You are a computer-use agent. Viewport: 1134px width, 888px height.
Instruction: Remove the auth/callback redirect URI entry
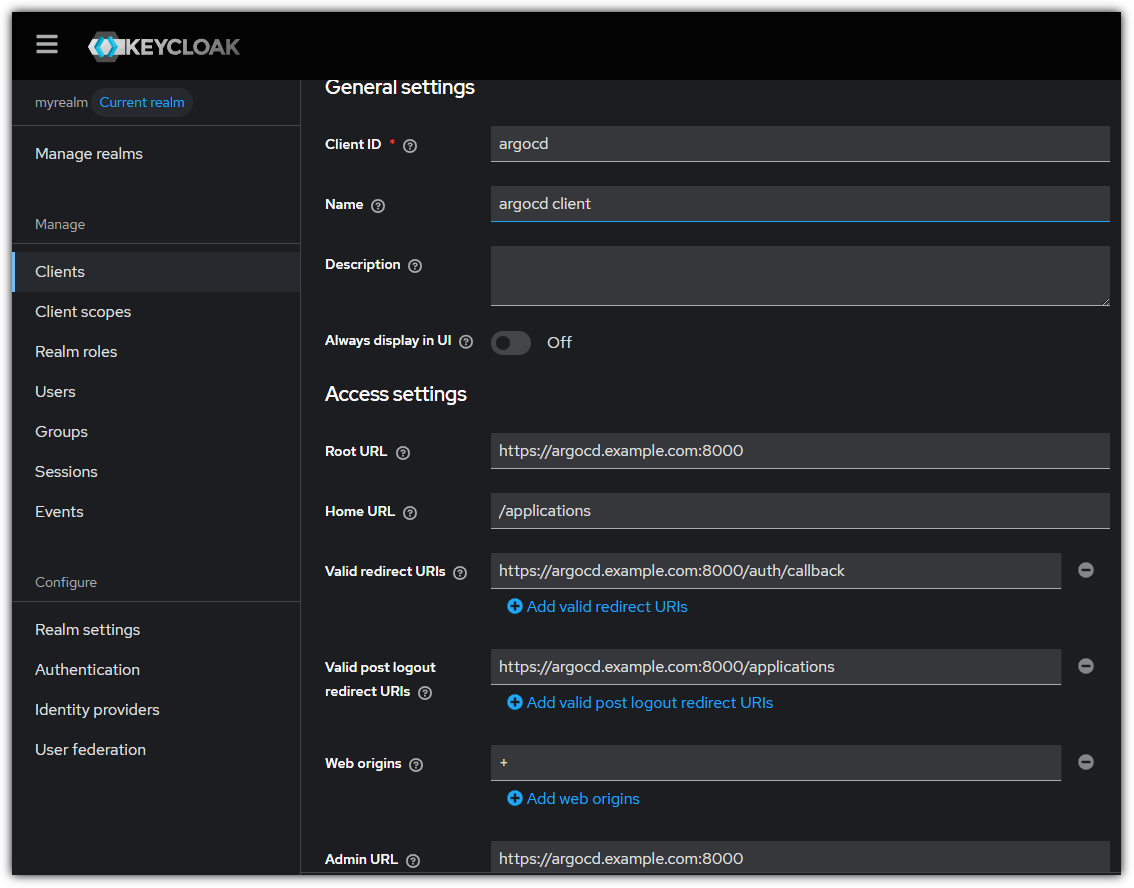[x=1086, y=570]
